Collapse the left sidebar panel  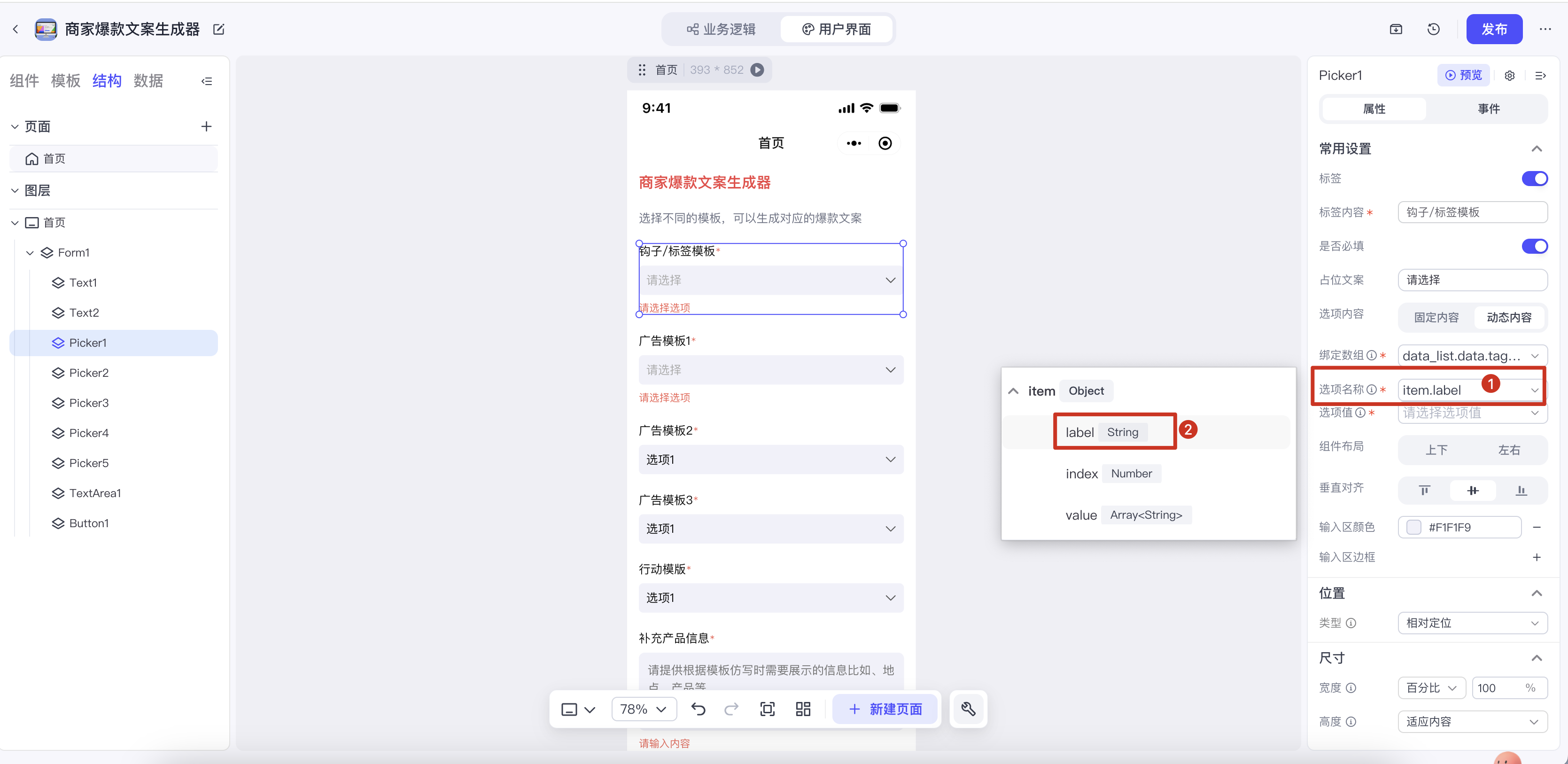point(207,81)
